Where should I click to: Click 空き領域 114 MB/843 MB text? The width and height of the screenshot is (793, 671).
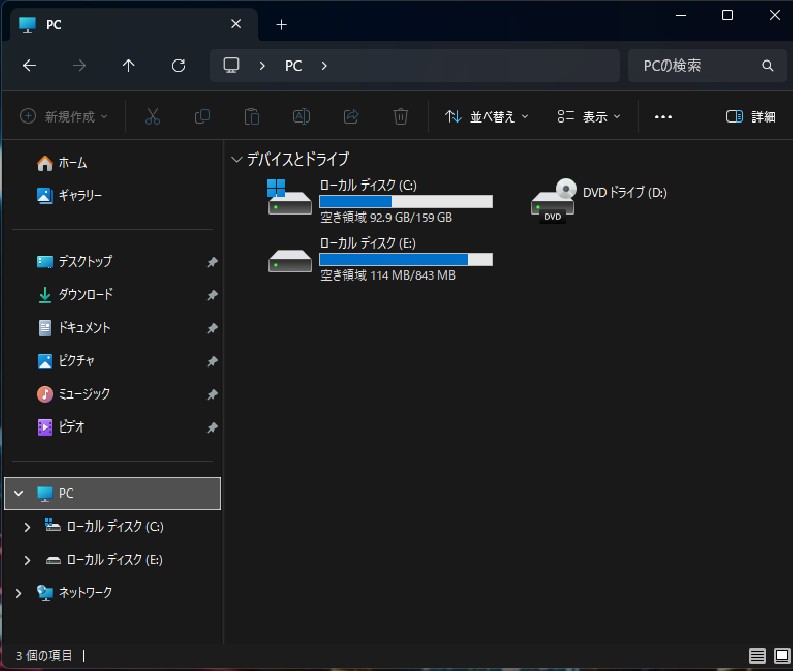388,276
